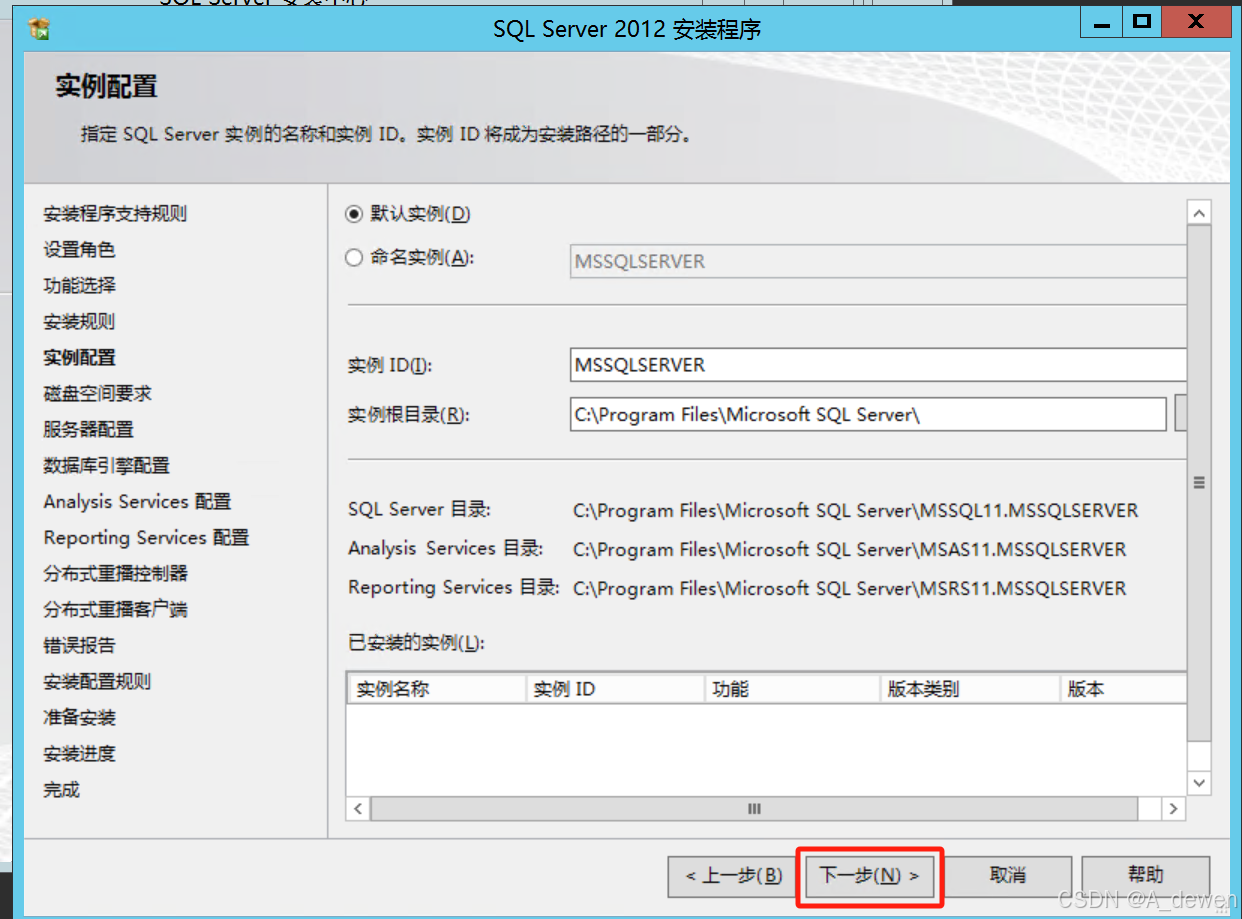
Task: Select the Setup Role step
Action: point(79,250)
